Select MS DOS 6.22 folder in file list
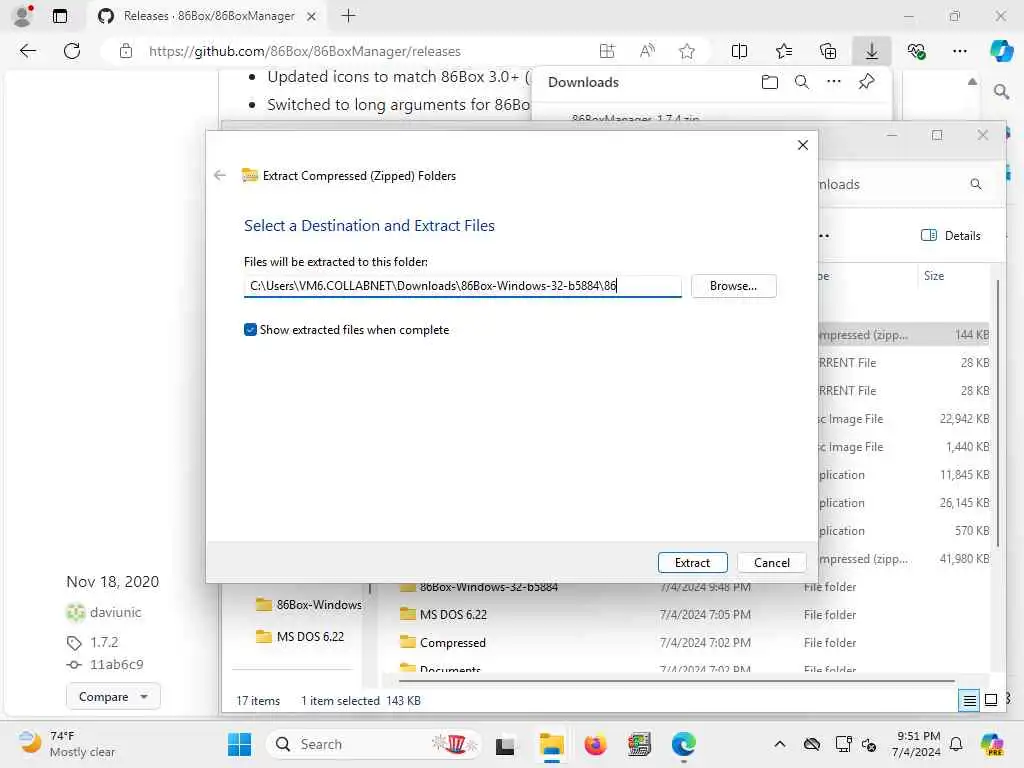Screen dimensions: 1024x768 pos(453,615)
